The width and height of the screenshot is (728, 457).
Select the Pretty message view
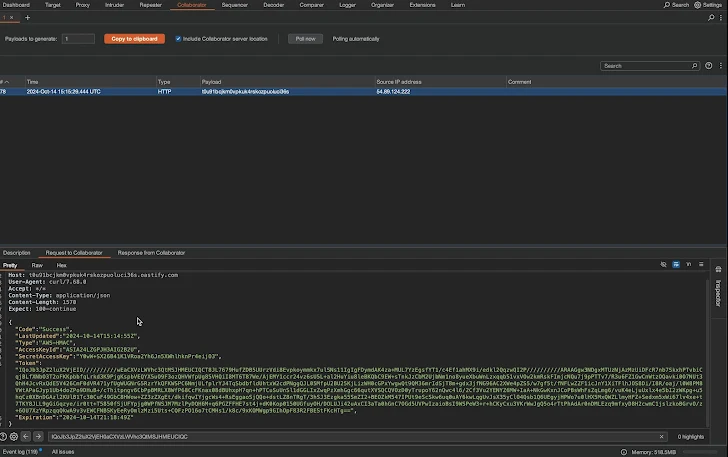click(10, 265)
